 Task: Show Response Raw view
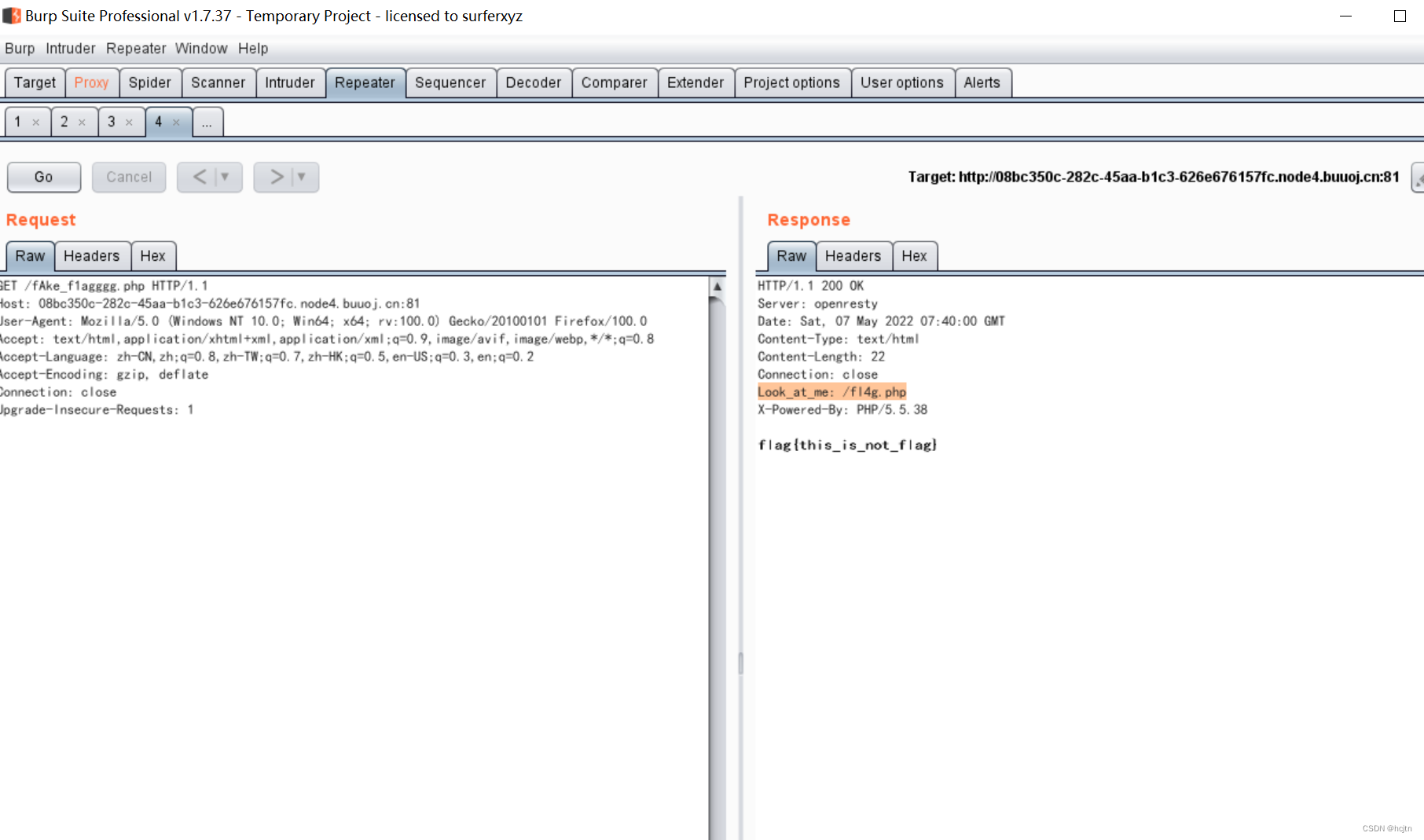point(791,256)
